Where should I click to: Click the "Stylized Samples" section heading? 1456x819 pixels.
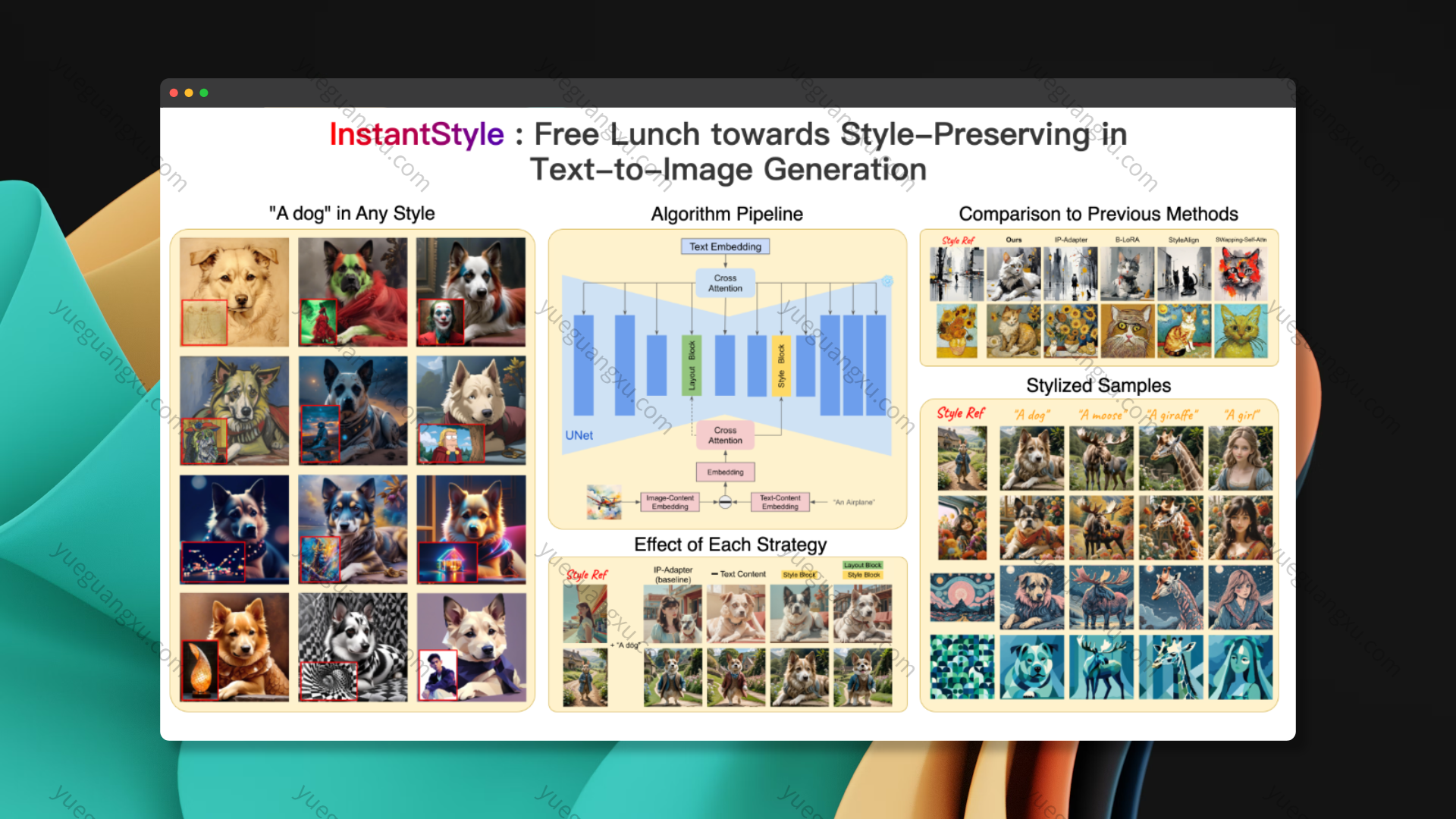coord(1100,385)
